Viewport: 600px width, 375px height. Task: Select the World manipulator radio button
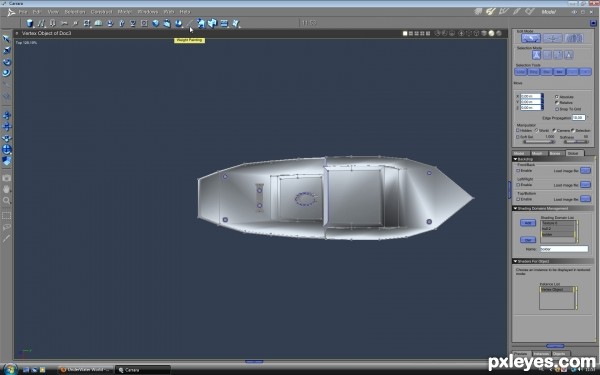tap(536, 130)
